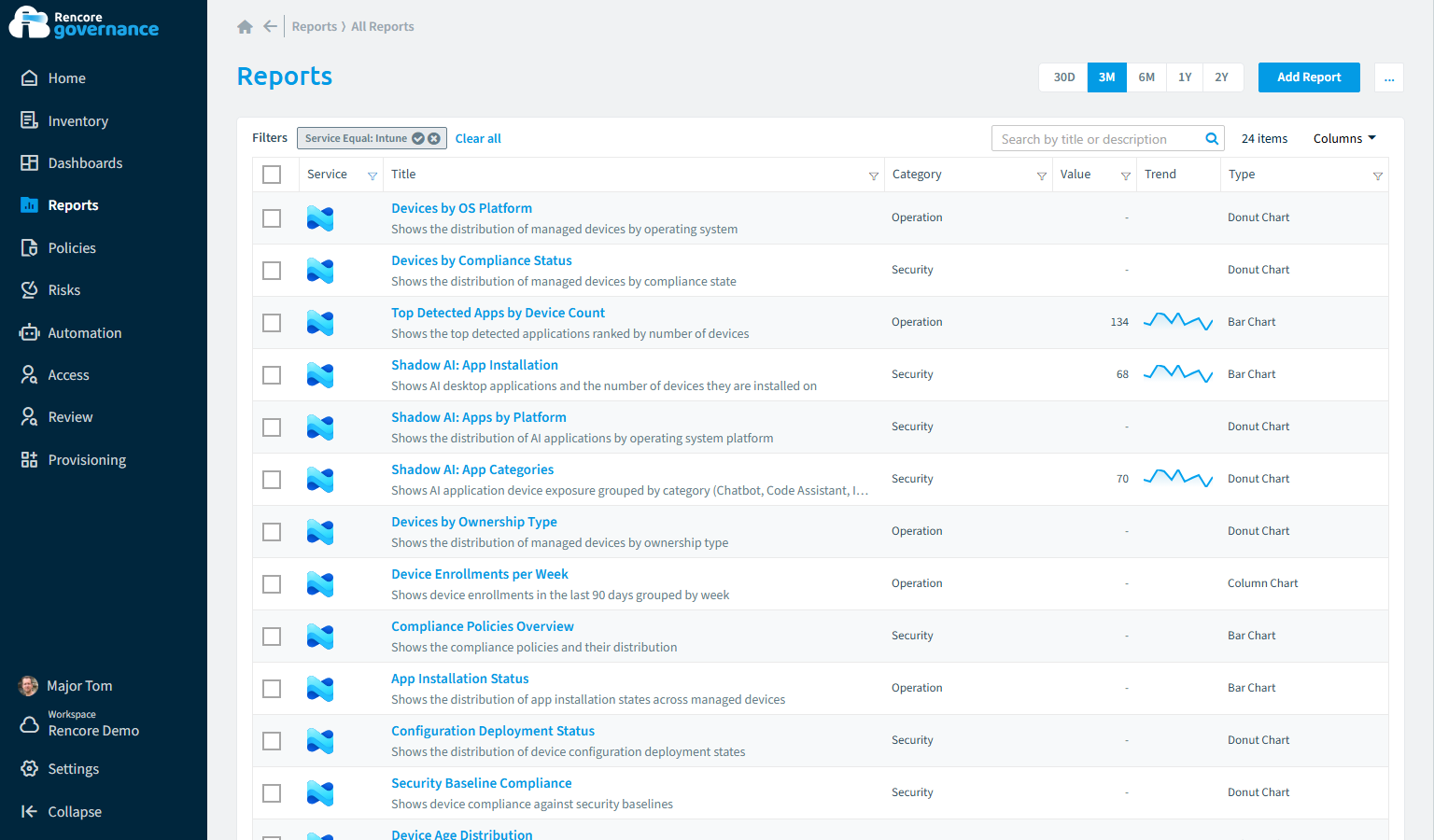This screenshot has height=840, width=1434.
Task: Check the Compliance Policies Overview row
Action: (272, 637)
